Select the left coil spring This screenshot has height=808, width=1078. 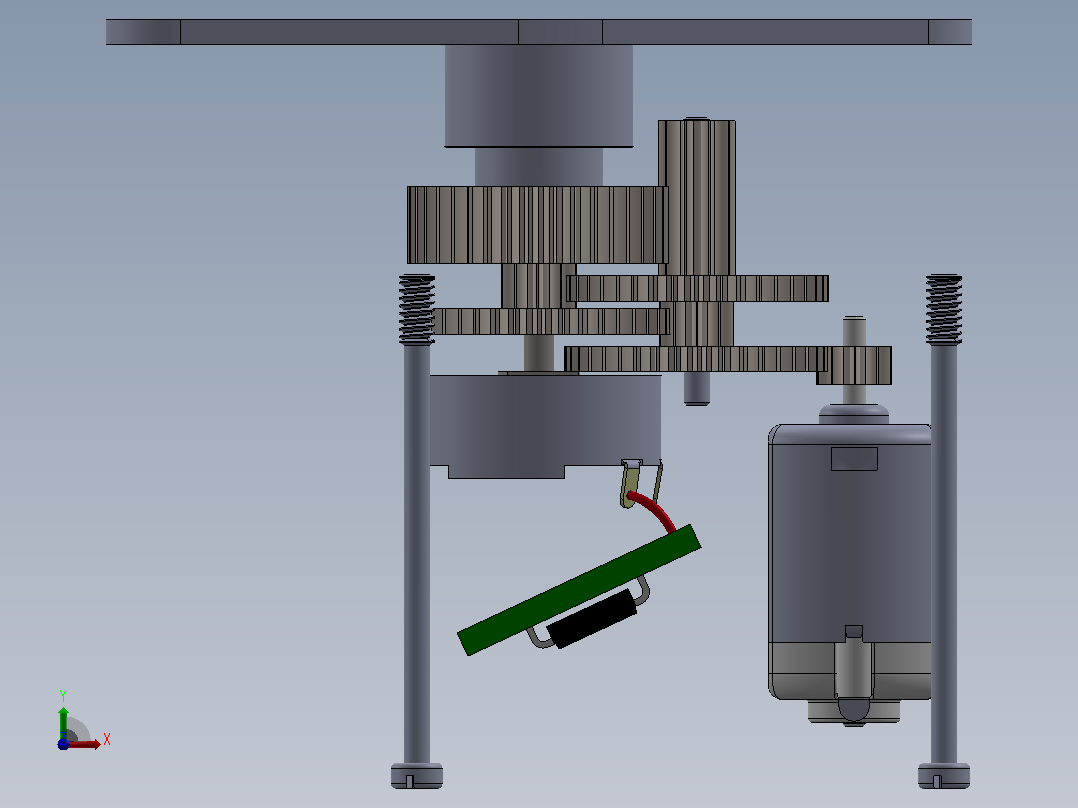417,309
